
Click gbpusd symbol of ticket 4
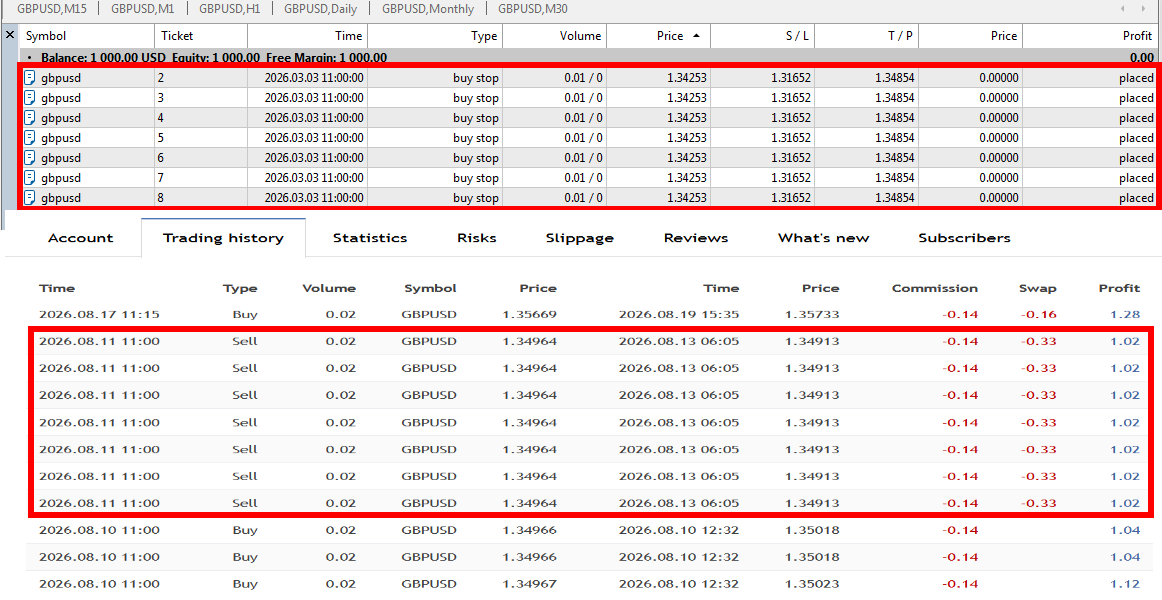click(x=62, y=118)
